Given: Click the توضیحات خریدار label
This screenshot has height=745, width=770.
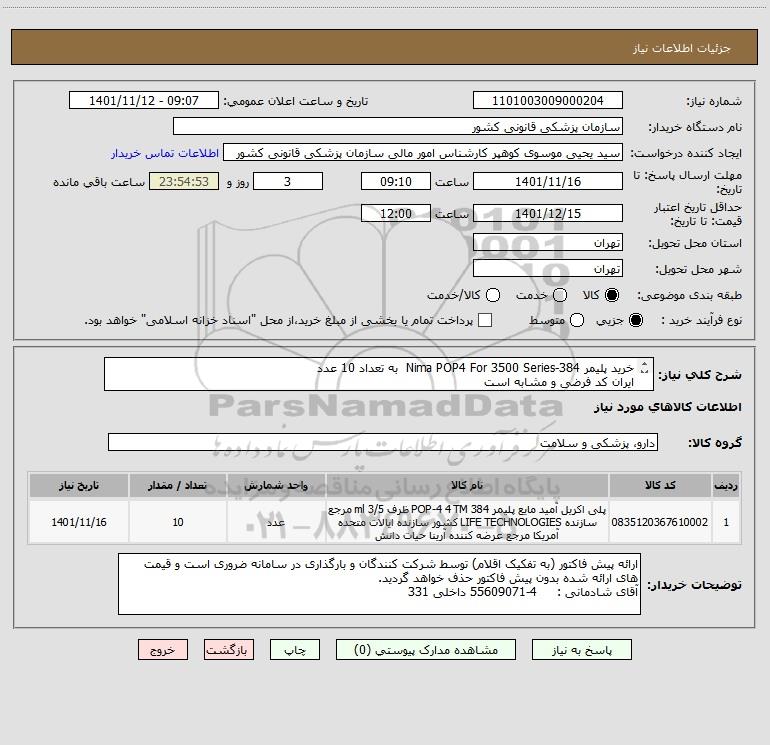Looking at the screenshot, I should click(x=694, y=584).
